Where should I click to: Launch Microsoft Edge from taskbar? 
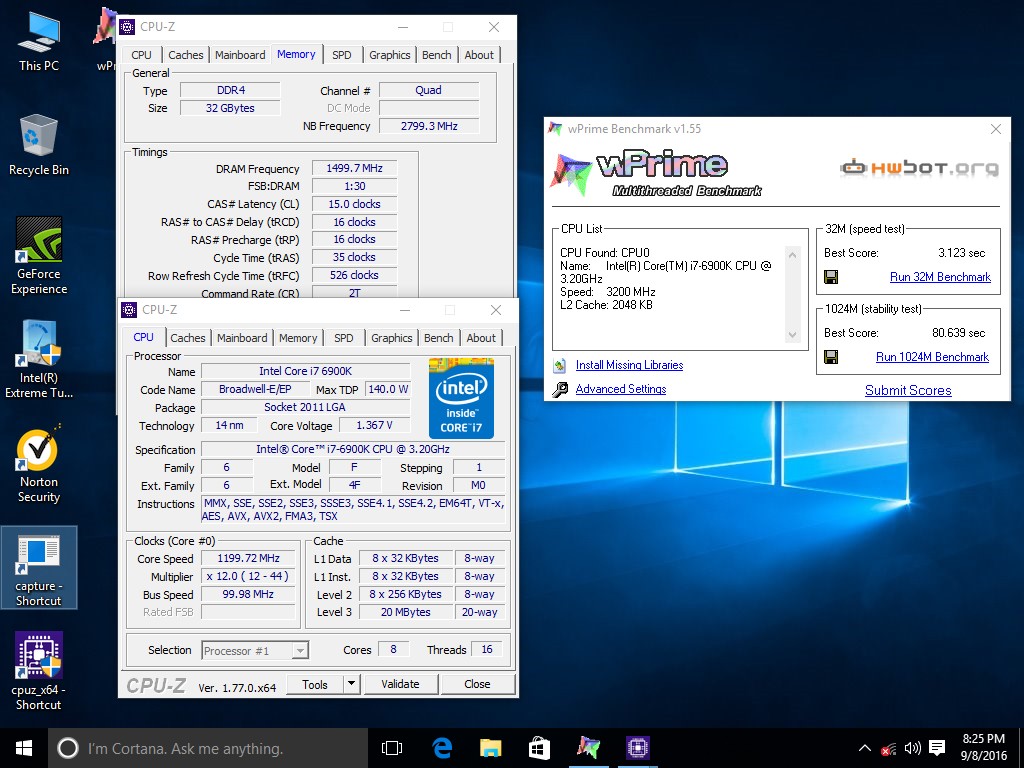[x=442, y=748]
